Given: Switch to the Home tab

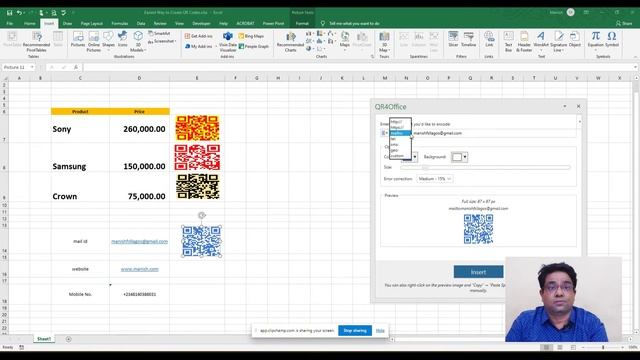Looking at the screenshot, I should 29,24.
